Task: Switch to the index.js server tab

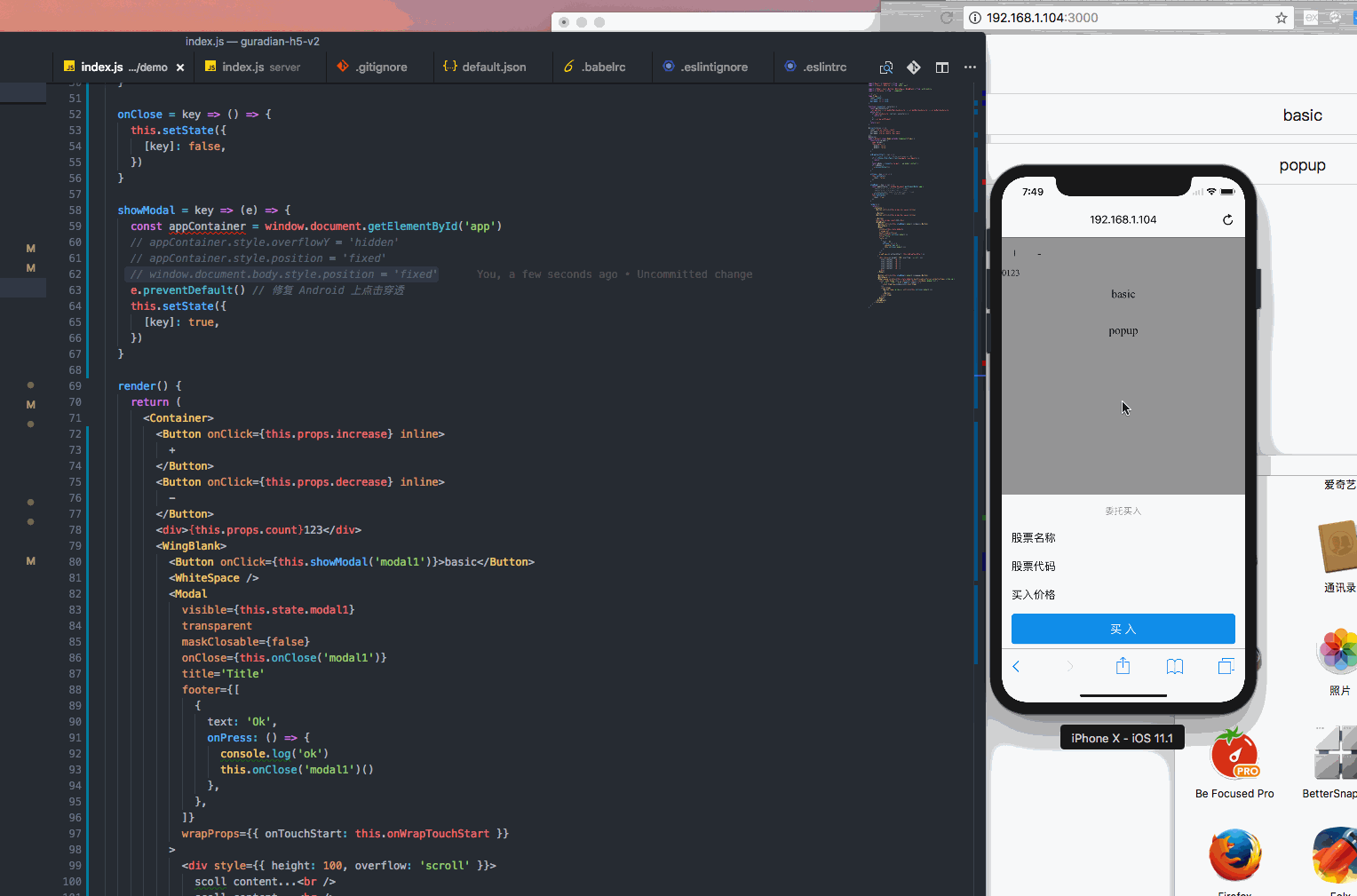Action: click(x=259, y=66)
